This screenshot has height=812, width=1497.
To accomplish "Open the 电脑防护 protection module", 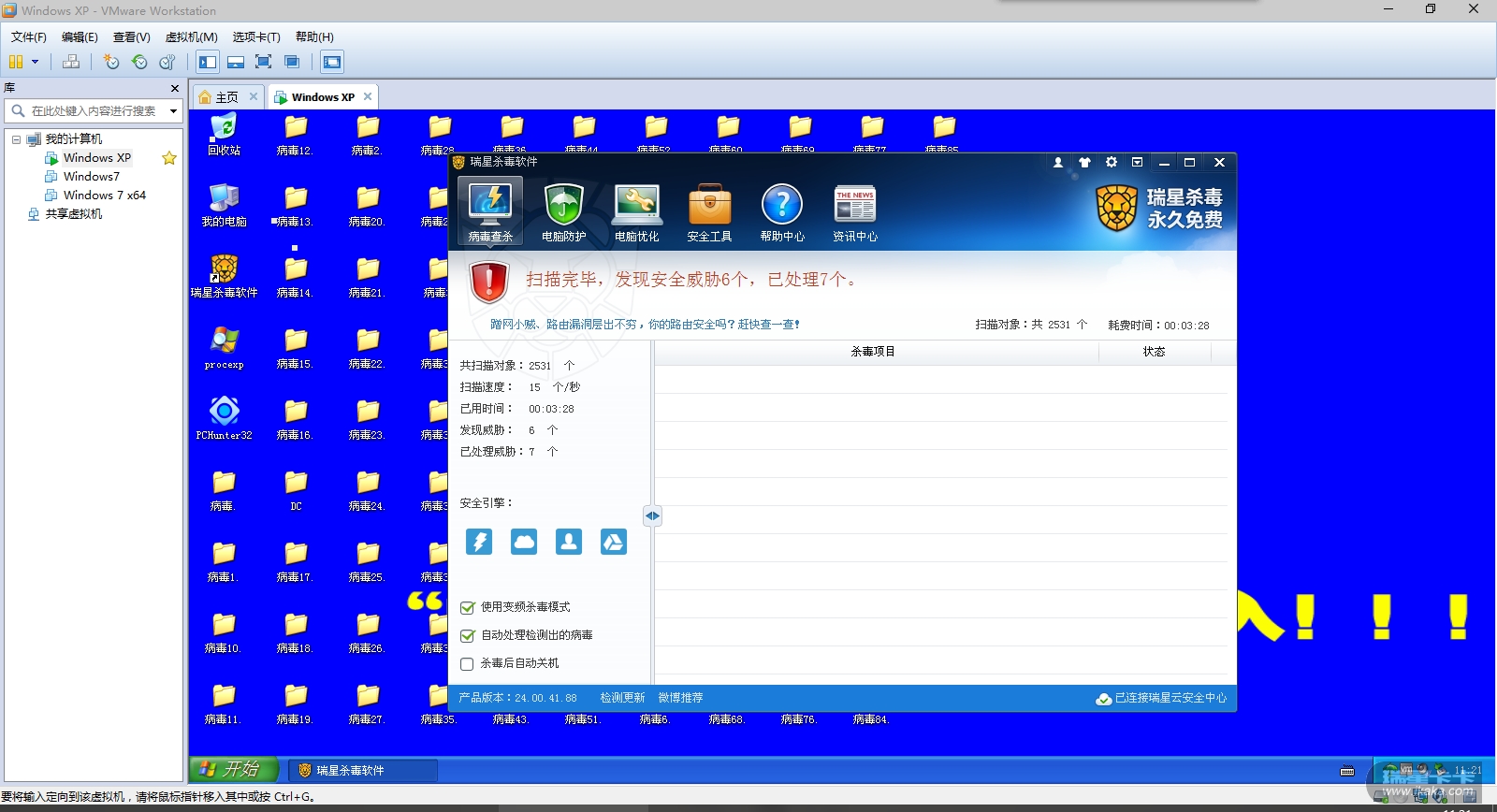I will click(x=563, y=212).
